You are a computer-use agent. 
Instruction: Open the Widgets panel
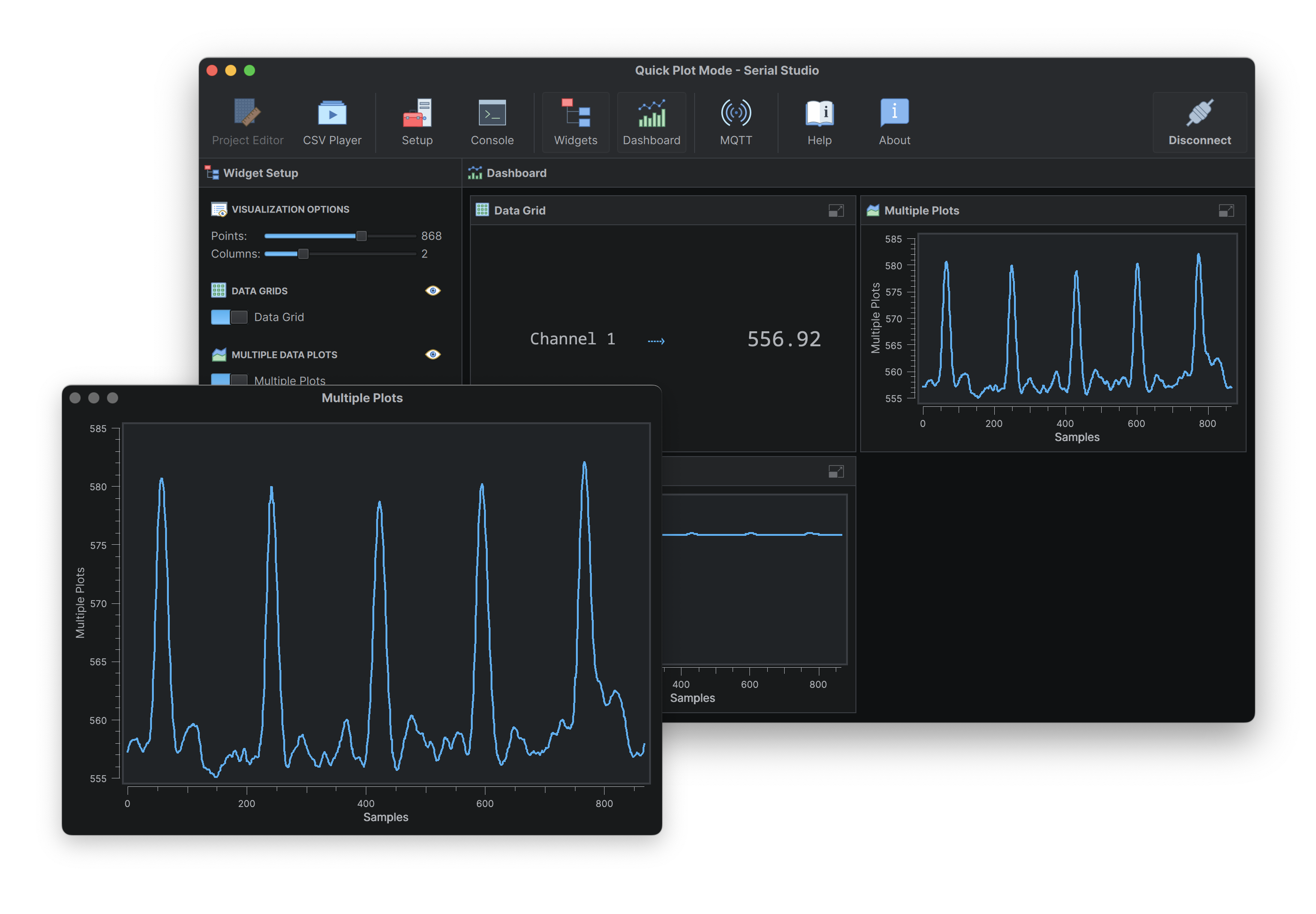coord(575,121)
